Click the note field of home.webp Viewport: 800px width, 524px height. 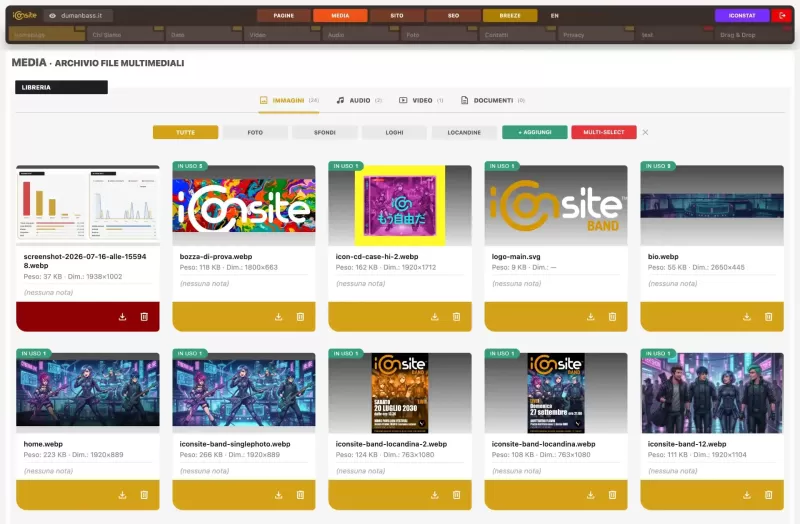click(x=88, y=471)
